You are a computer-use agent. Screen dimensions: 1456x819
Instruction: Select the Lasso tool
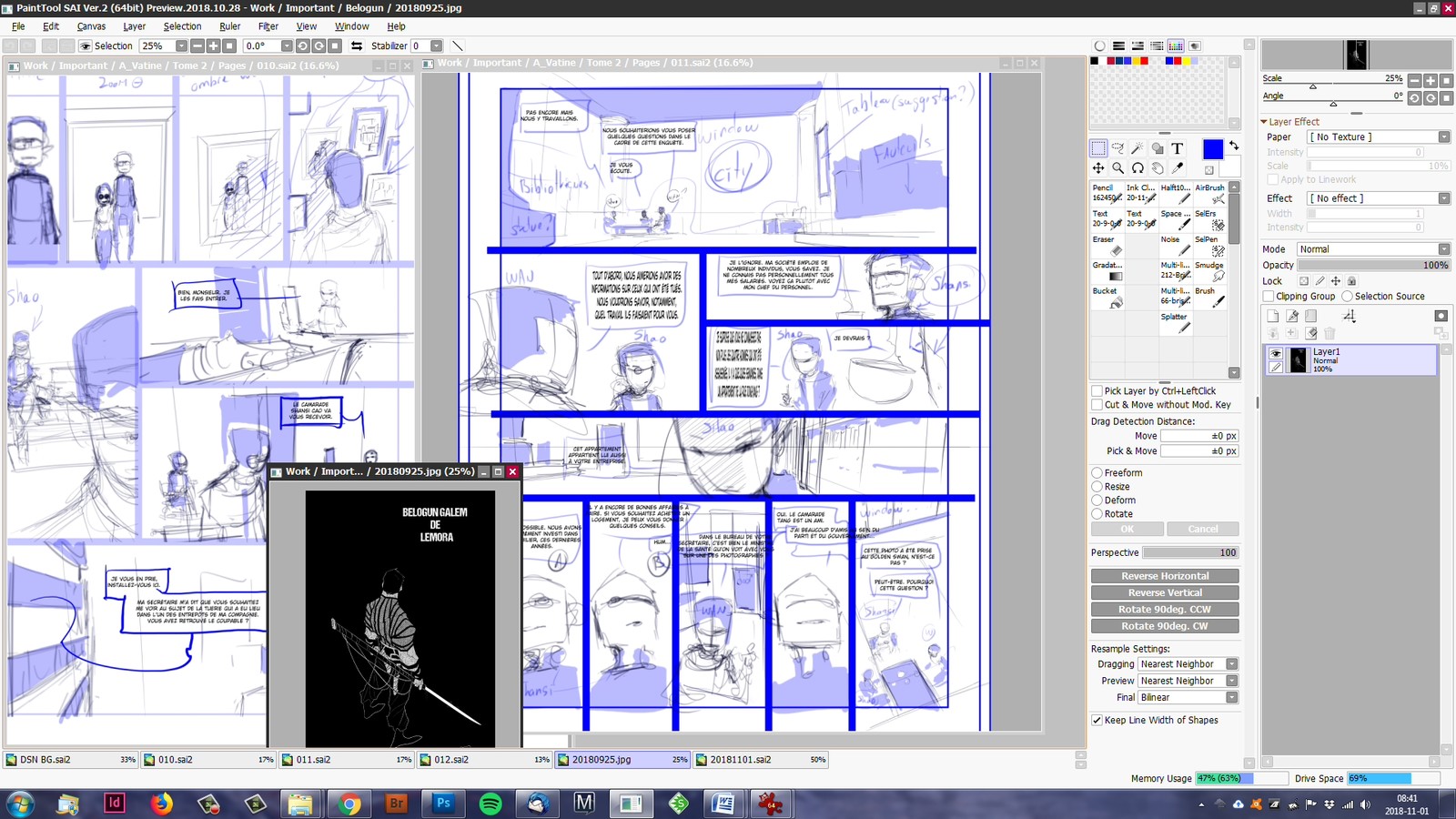coord(1117,148)
